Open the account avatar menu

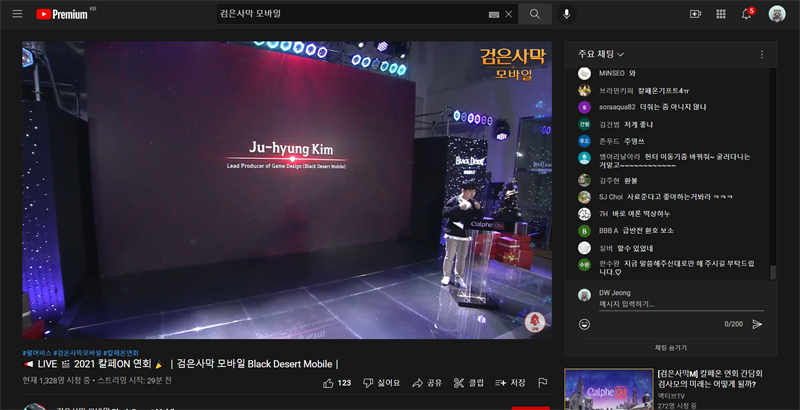[x=777, y=14]
